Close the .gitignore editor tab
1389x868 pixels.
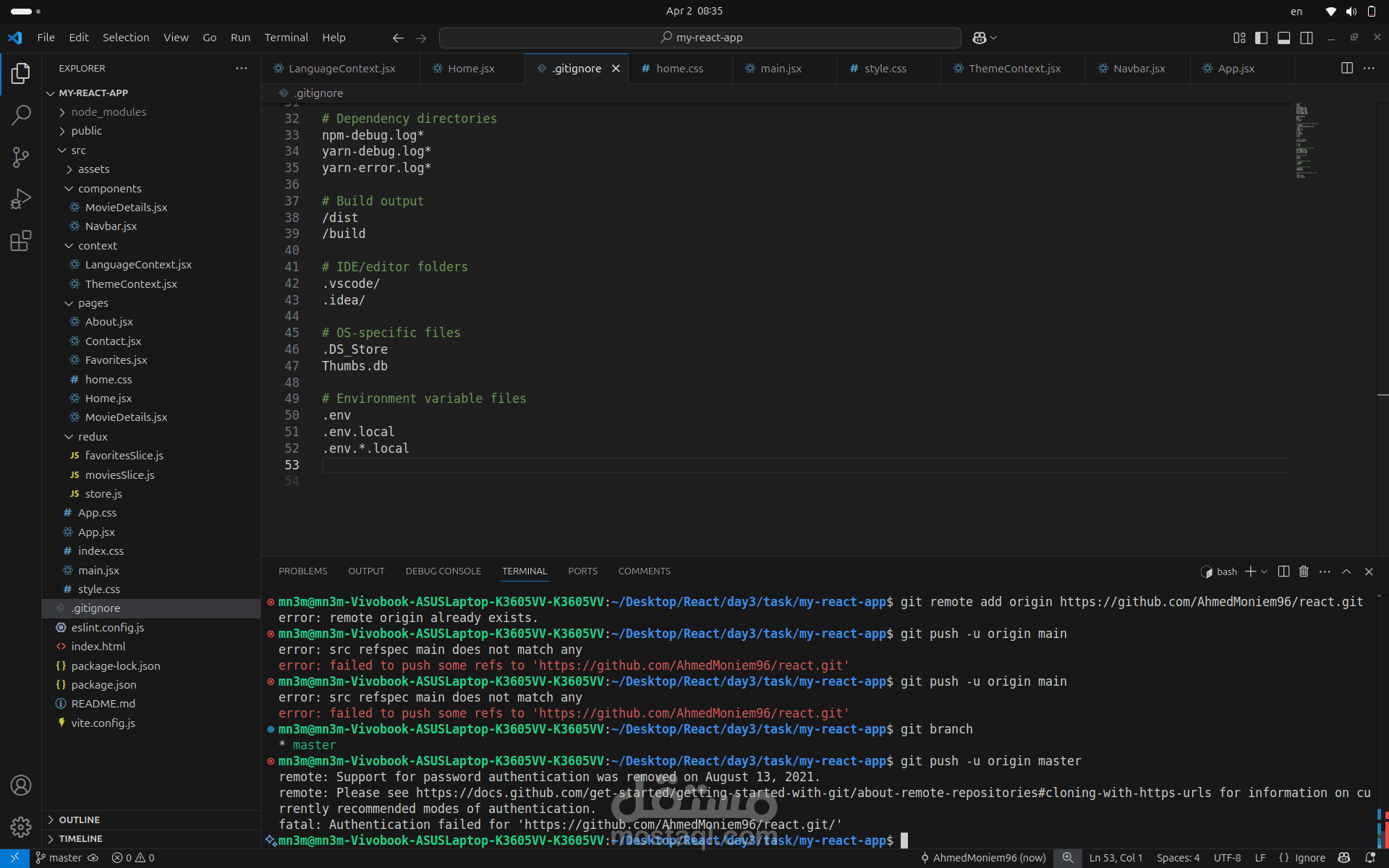point(616,68)
